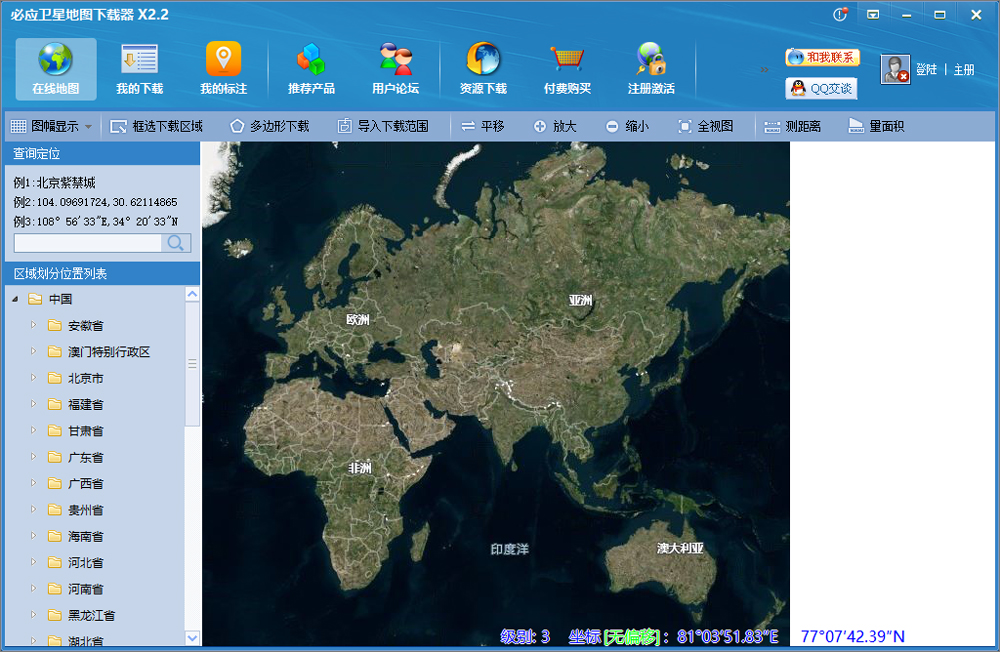This screenshot has width=1000, height=652.
Task: Open 我的标注 map markers
Action: (x=223, y=68)
